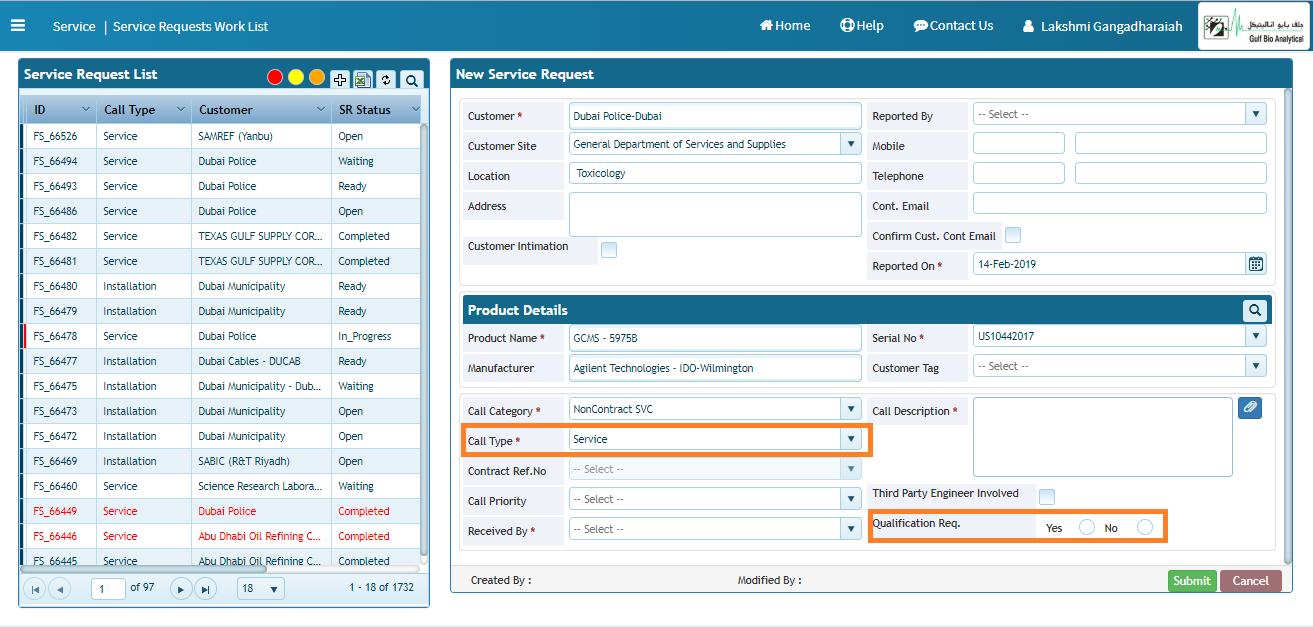Change the page size dropdown showing 18

(x=260, y=588)
